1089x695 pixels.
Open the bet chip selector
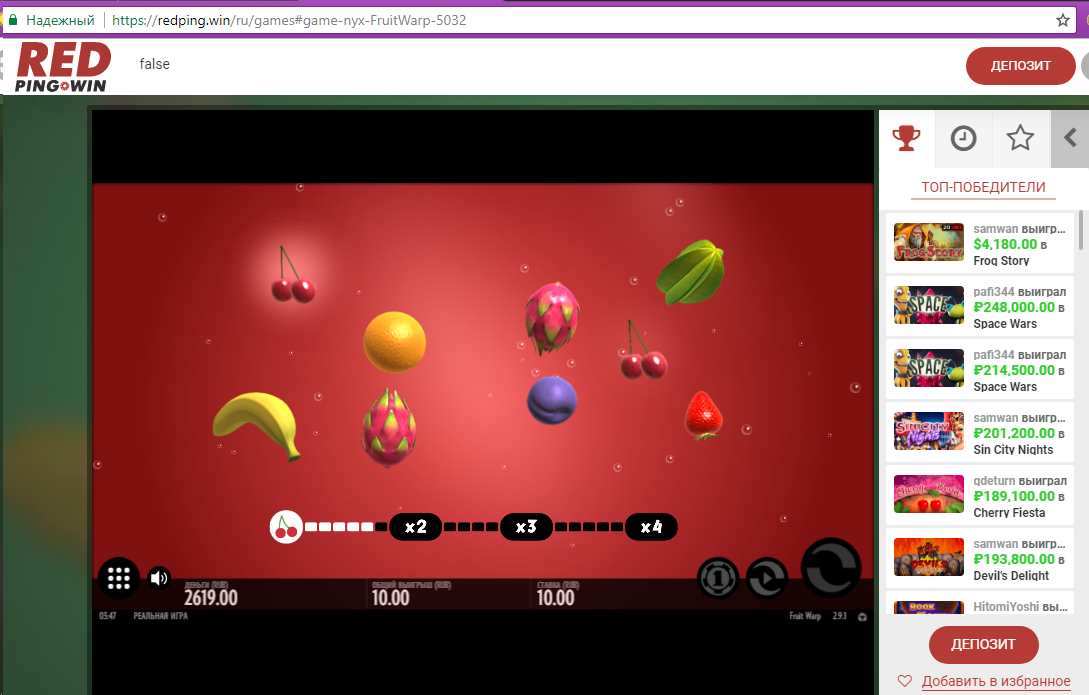coord(718,578)
